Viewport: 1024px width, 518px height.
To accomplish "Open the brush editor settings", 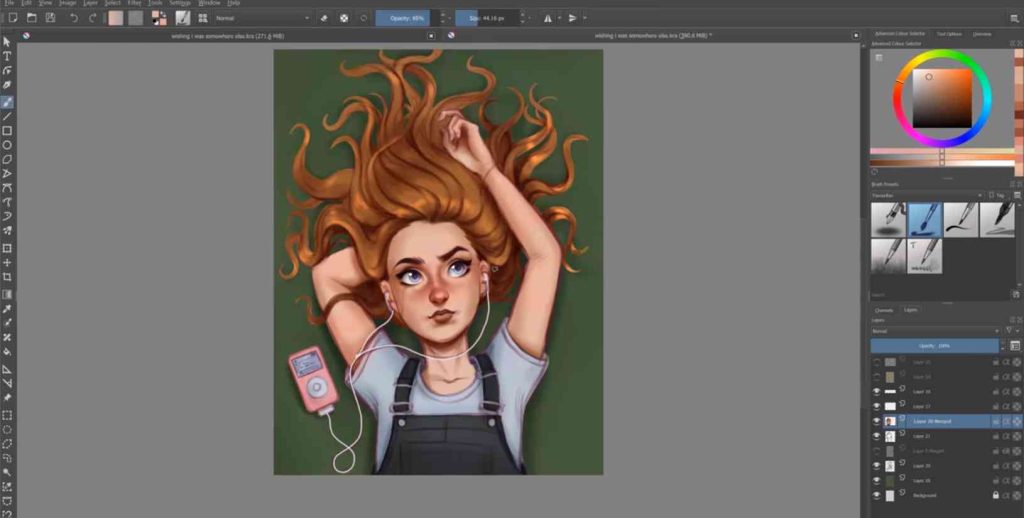I will pos(183,18).
